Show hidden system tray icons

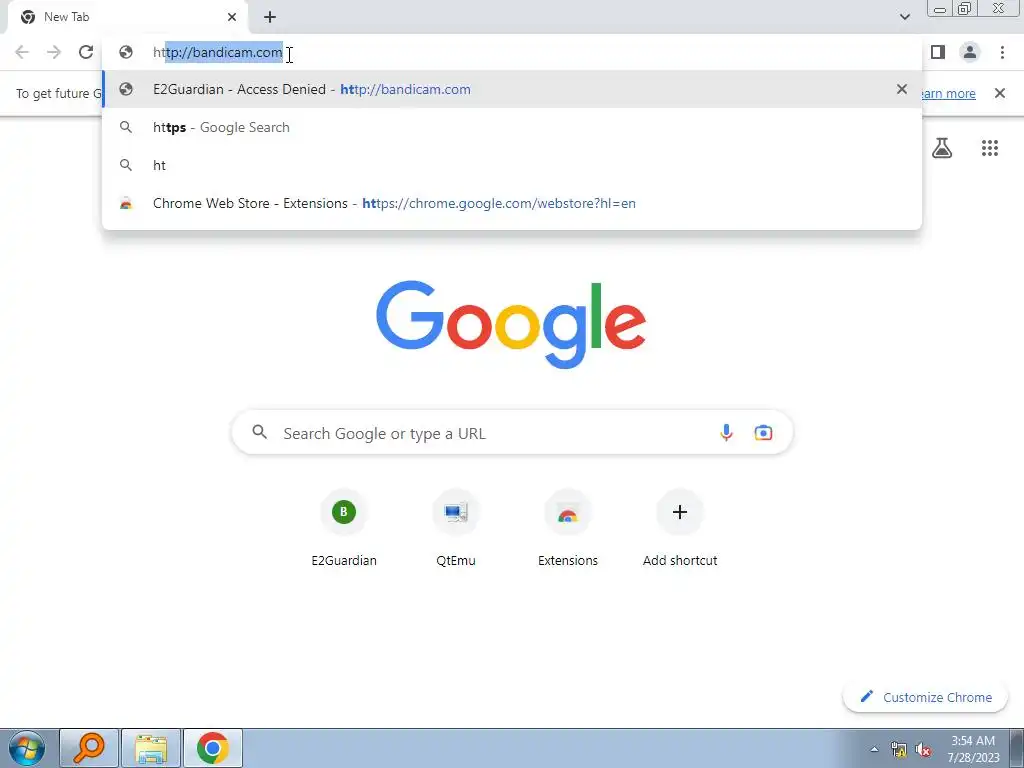[x=874, y=749]
